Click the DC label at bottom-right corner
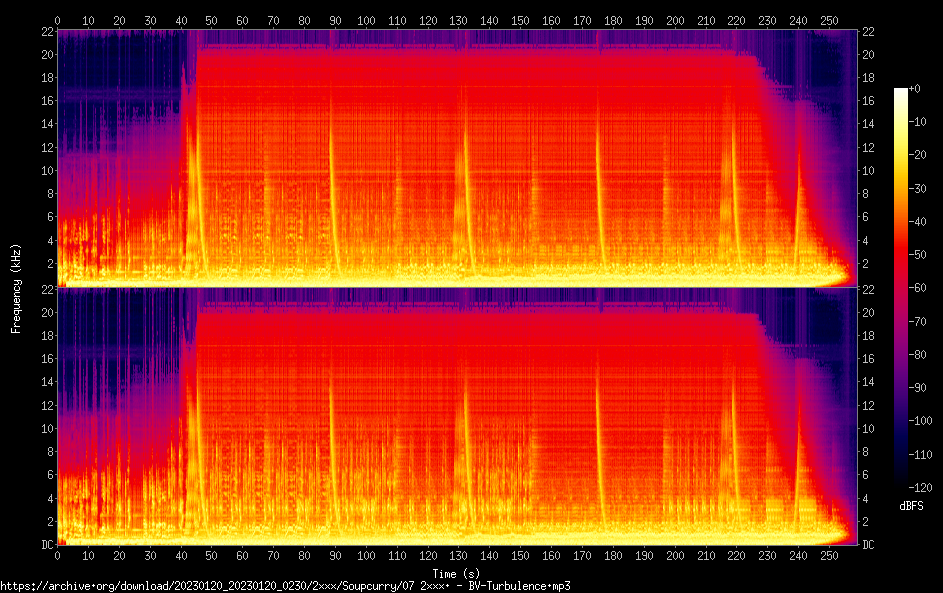Viewport: 943px width, 593px height. [870, 545]
